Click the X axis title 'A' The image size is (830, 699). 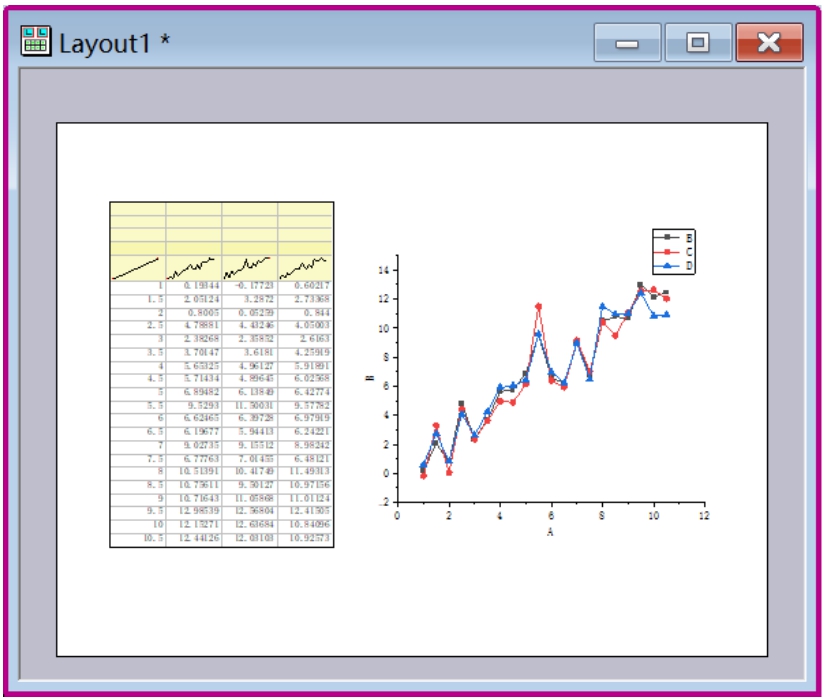(x=550, y=533)
